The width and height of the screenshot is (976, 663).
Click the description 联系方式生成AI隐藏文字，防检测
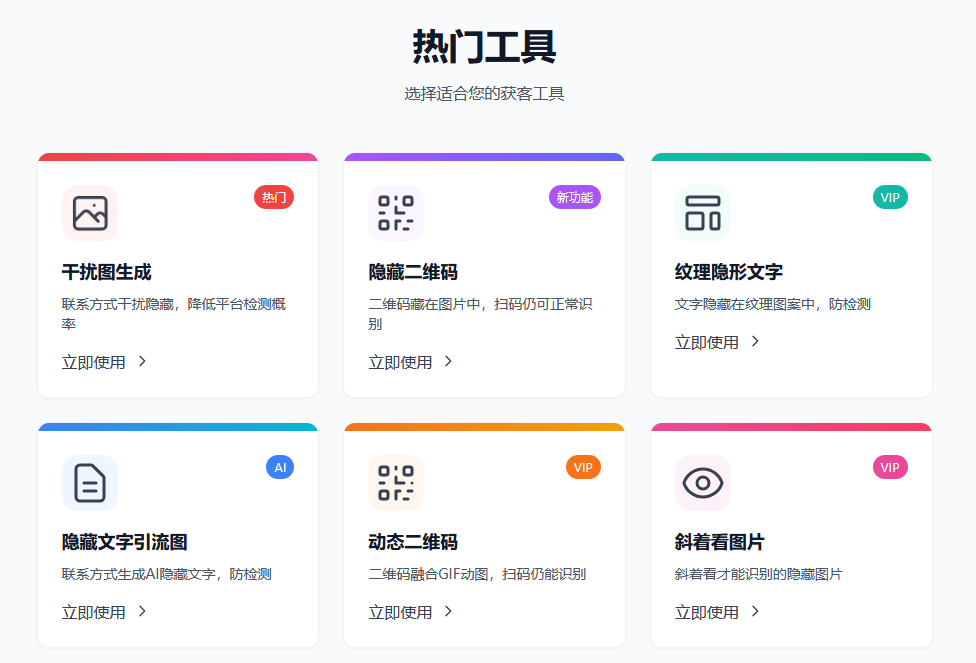pos(167,574)
